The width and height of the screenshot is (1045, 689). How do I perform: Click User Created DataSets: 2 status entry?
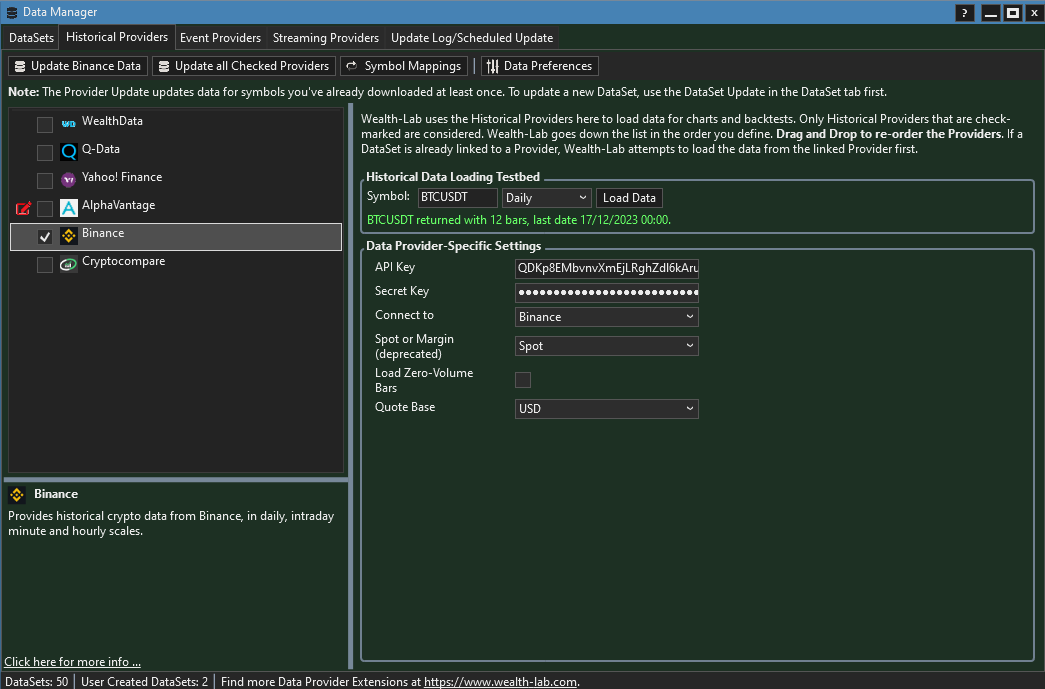pyautogui.click(x=145, y=682)
